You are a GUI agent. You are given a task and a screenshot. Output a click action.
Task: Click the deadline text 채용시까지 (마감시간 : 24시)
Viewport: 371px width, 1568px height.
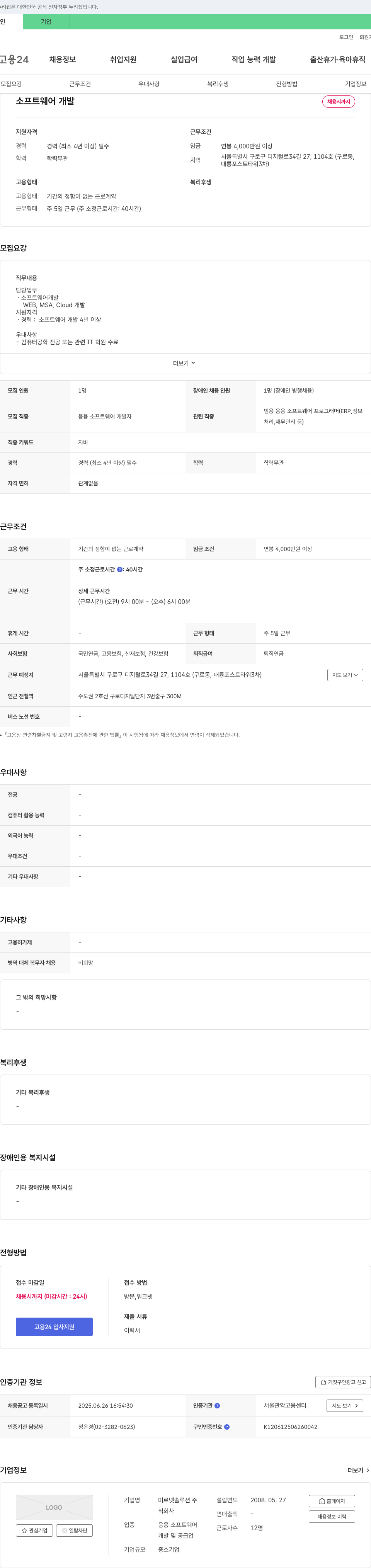pos(51,1296)
